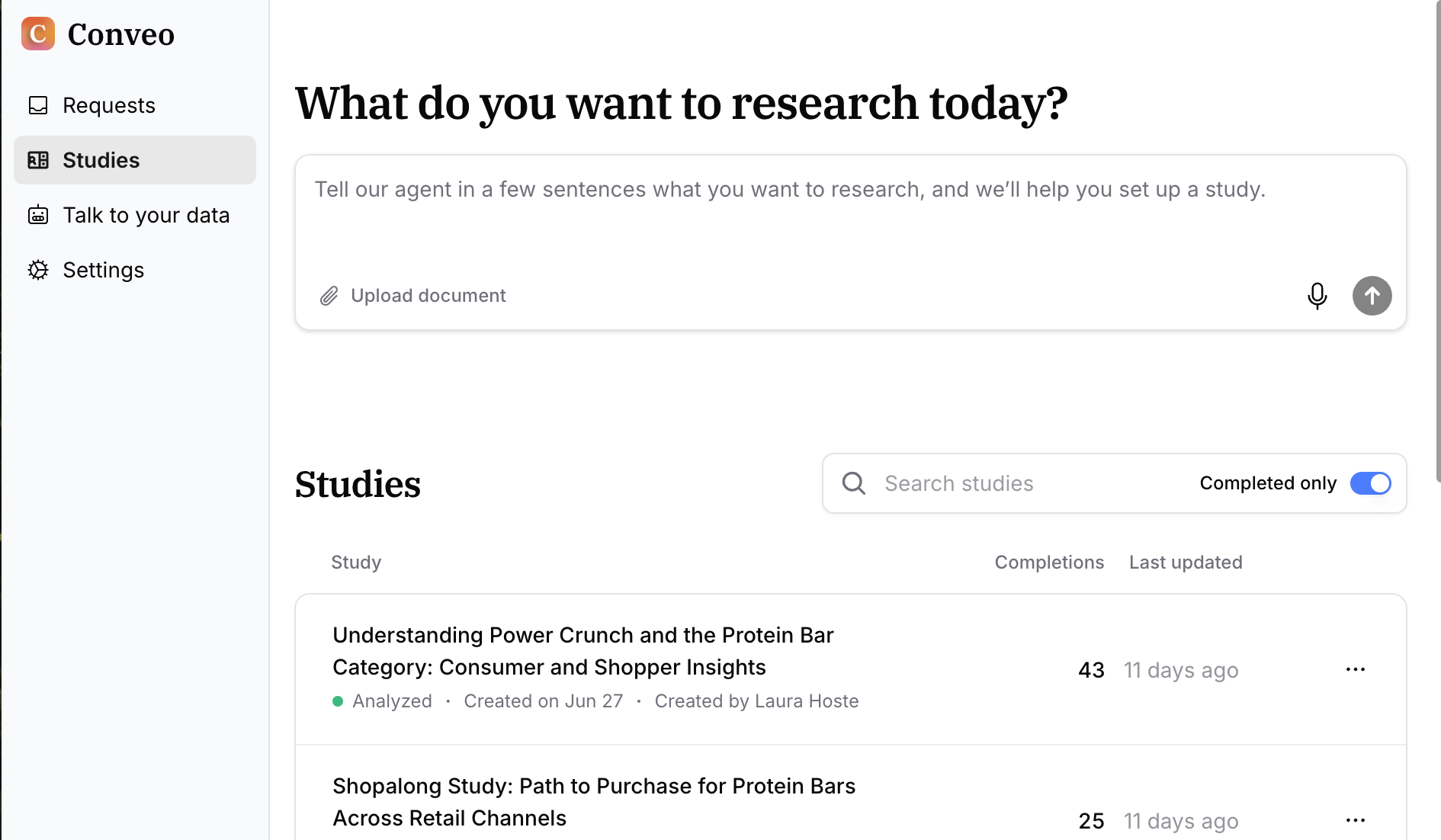1441x840 pixels.
Task: Click the paperclip attachment icon
Action: point(329,296)
